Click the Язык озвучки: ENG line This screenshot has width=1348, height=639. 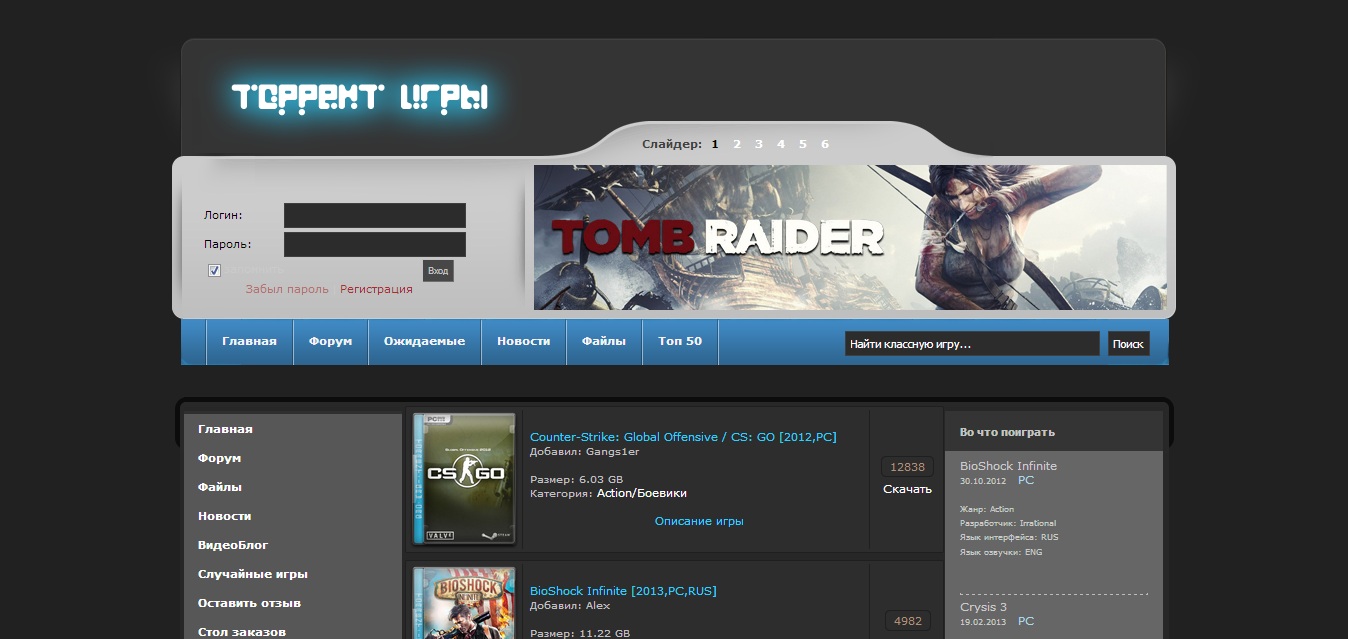coord(1001,552)
